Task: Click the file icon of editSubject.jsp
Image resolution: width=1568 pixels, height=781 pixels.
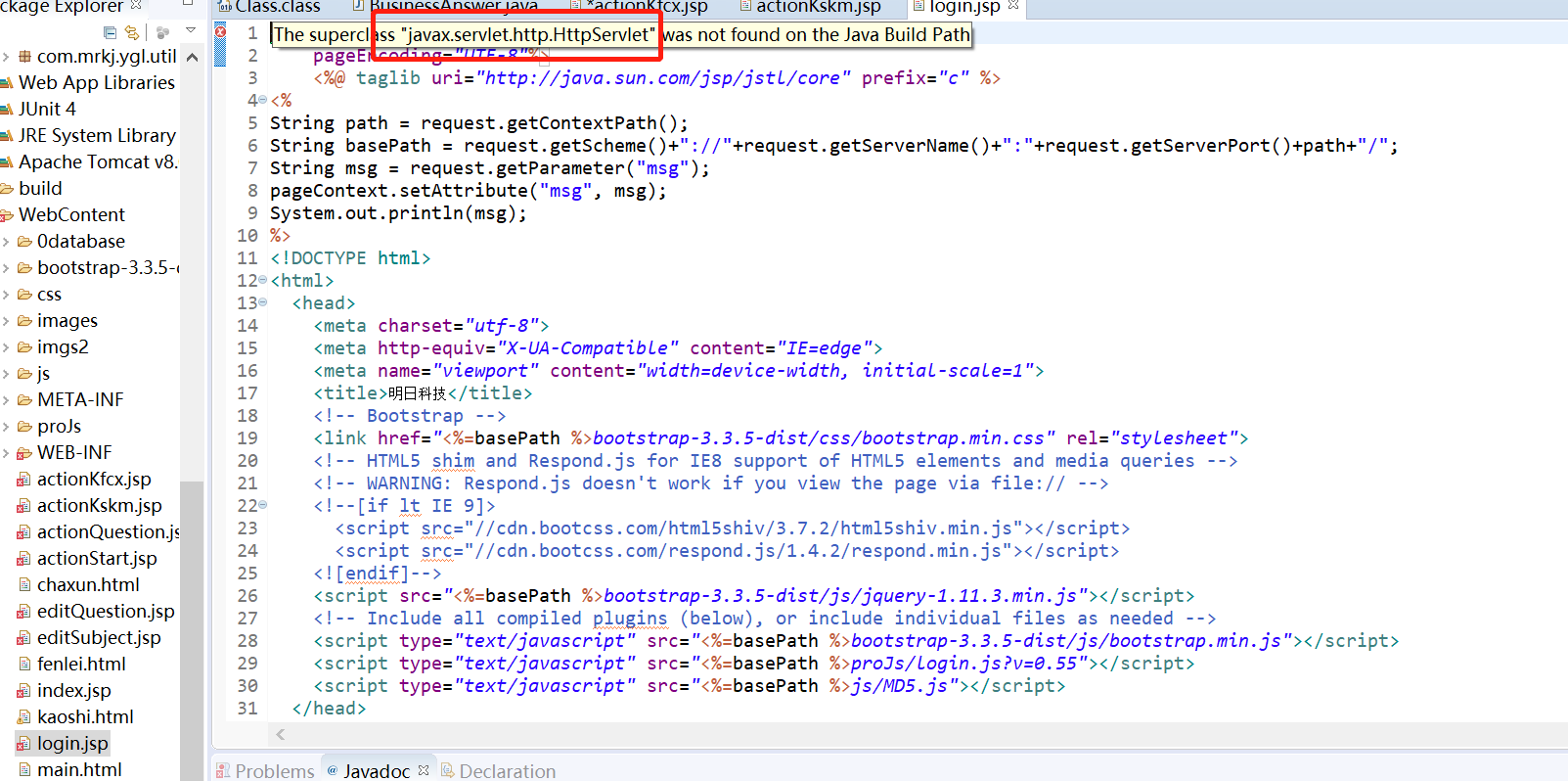Action: (x=24, y=637)
